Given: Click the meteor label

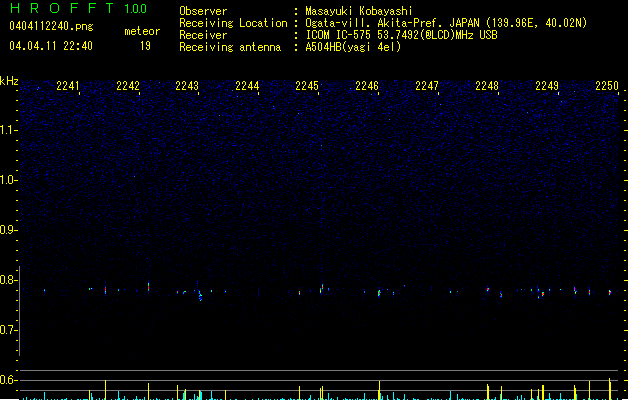Looking at the screenshot, I should [x=142, y=31].
